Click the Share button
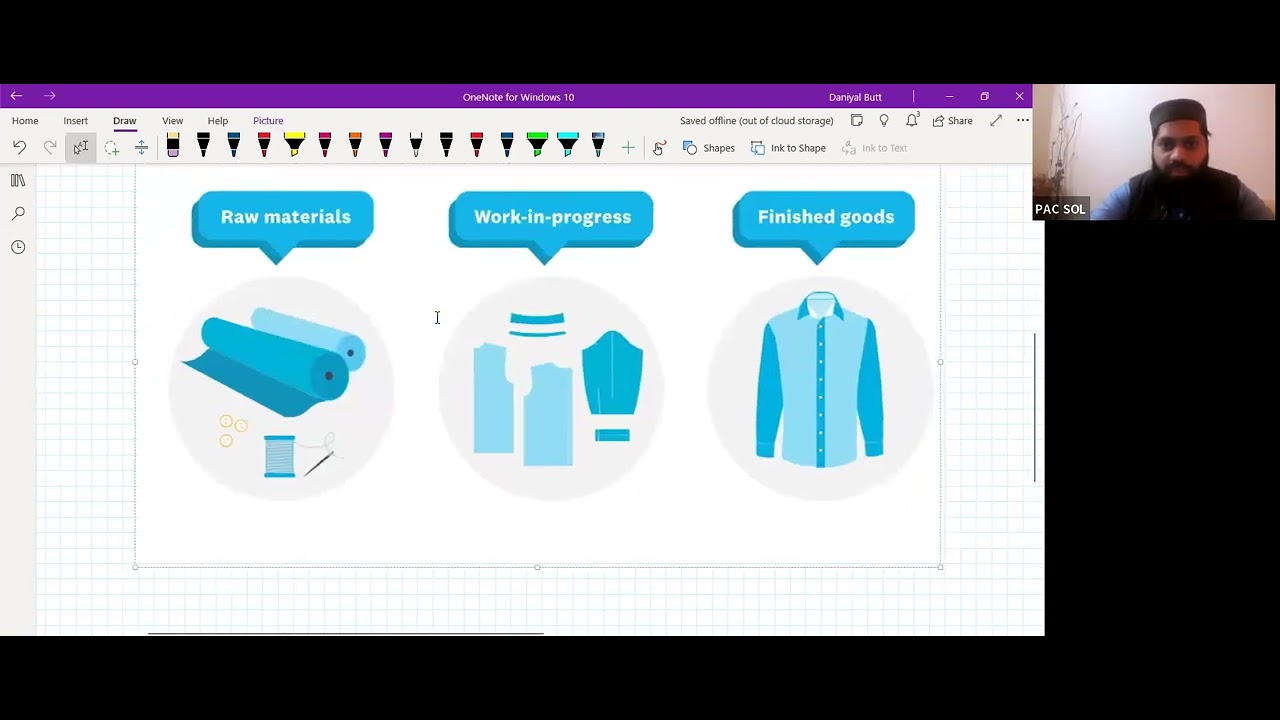Screen dimensions: 1280x720 click(953, 121)
